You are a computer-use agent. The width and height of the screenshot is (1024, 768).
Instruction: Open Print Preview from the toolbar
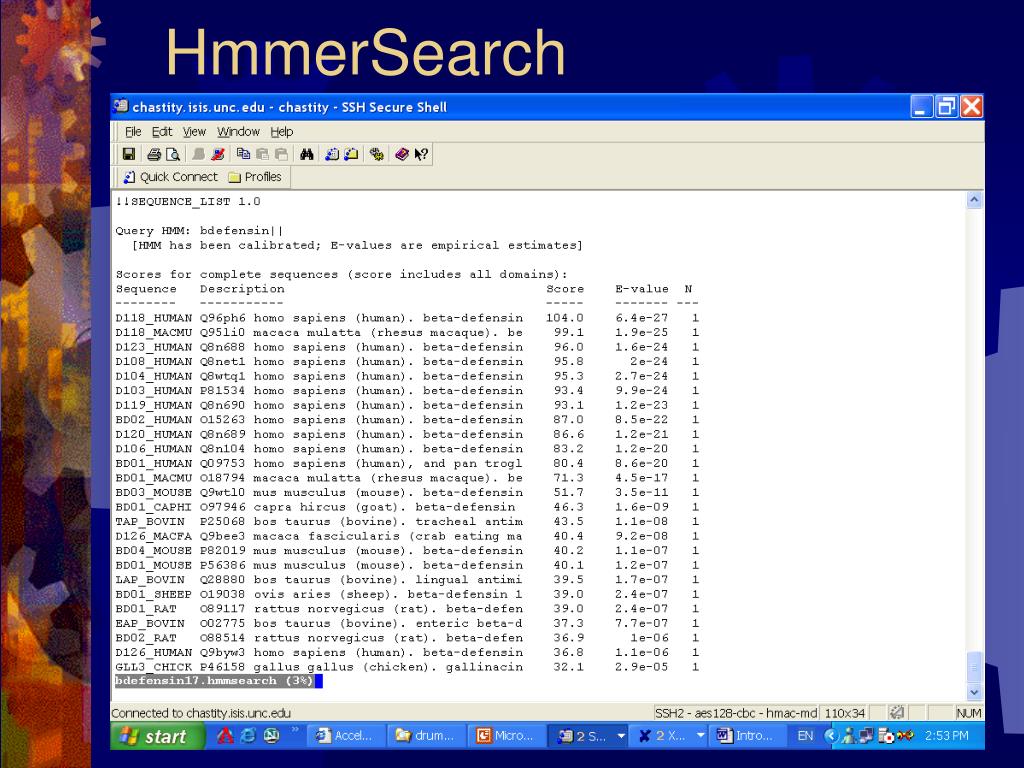(173, 154)
